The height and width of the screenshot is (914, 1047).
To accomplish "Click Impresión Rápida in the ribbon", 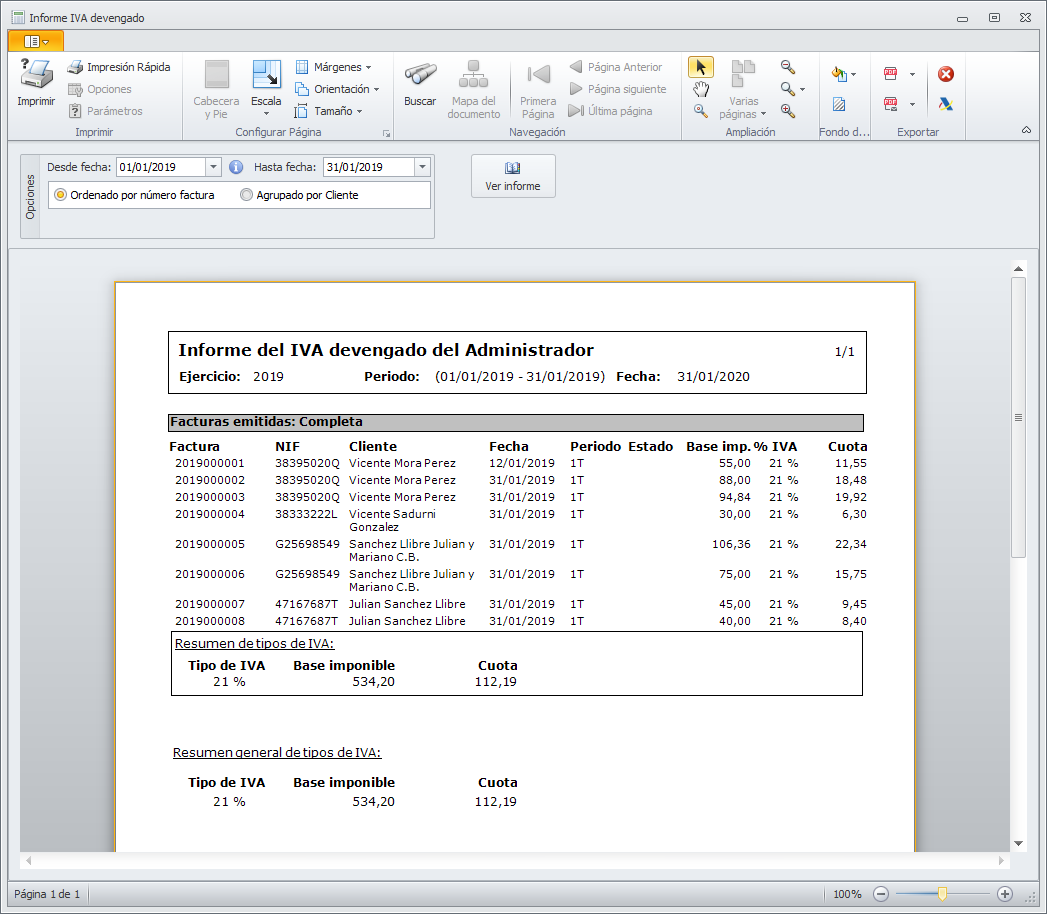I will [x=119, y=67].
